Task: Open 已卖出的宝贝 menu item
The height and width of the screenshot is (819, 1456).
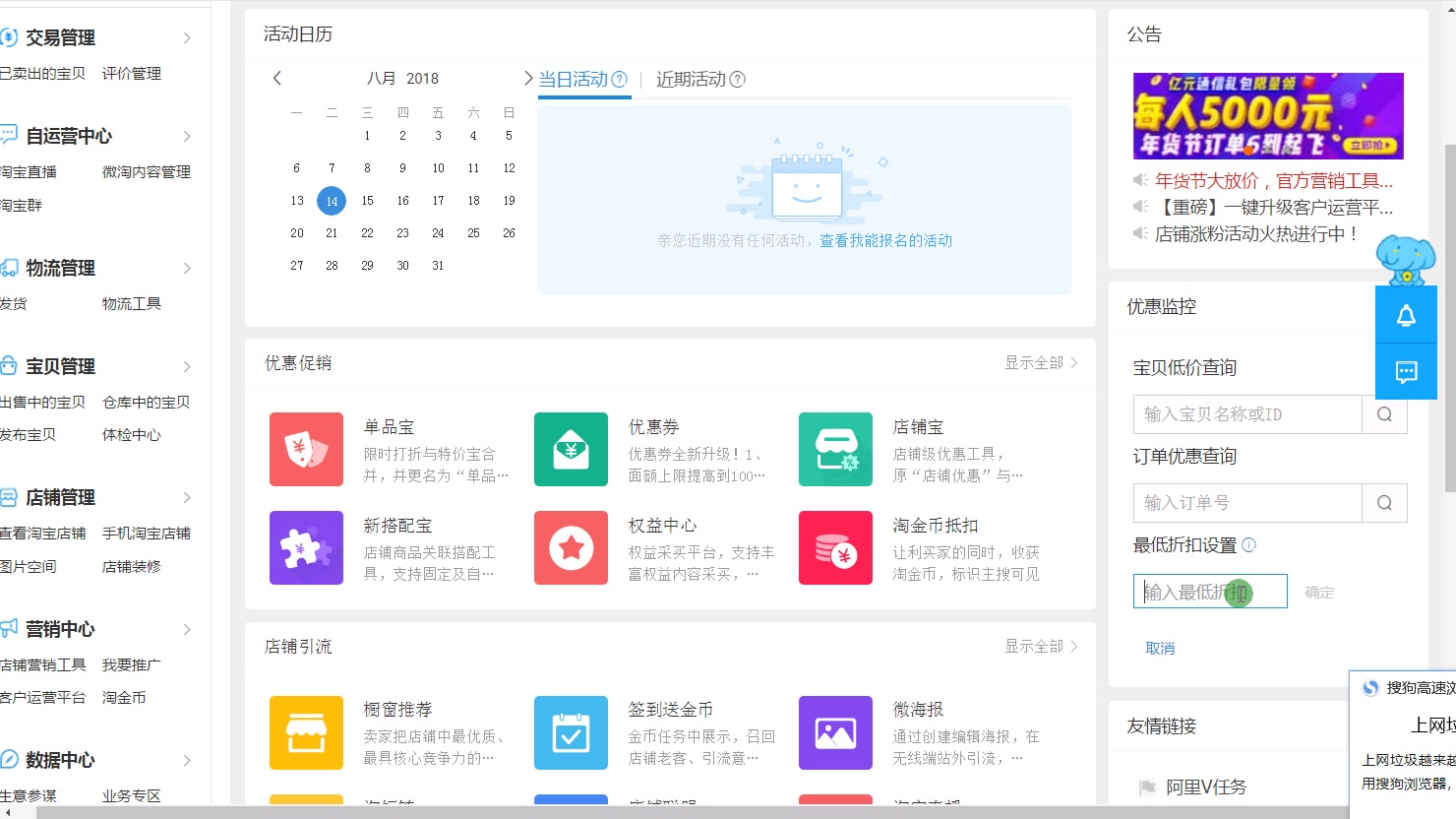Action: (x=42, y=74)
